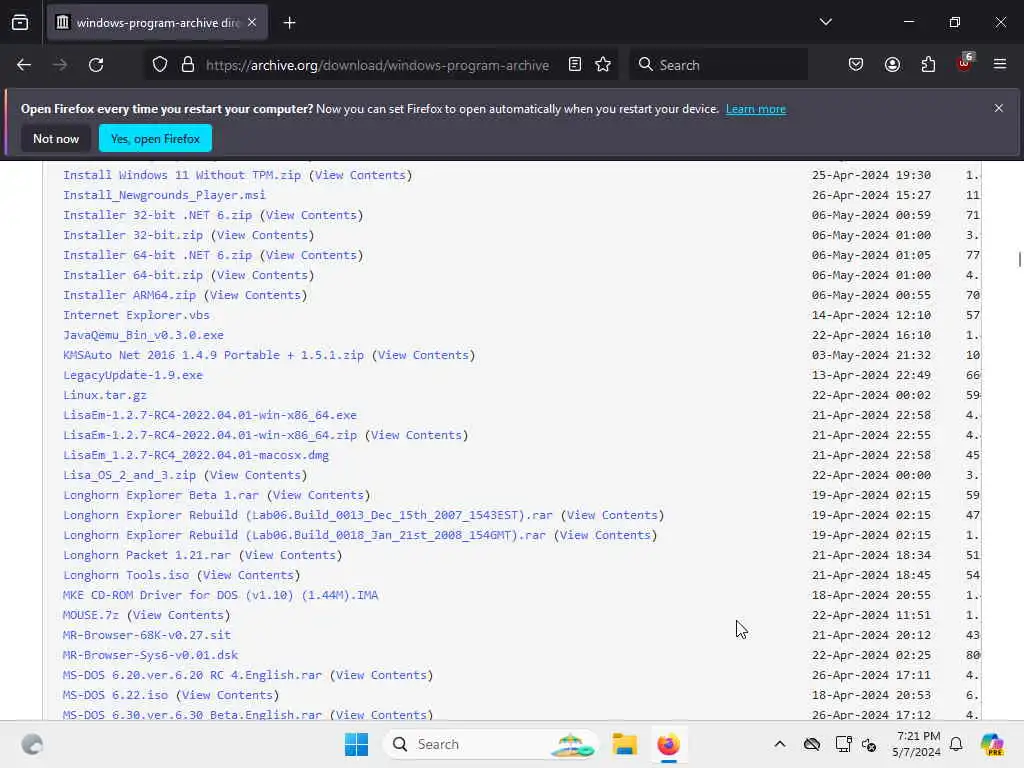Screen dimensions: 1024x768
Task: Open Longhorn Explorer Rebuild Build_0013 rar
Action: click(308, 515)
